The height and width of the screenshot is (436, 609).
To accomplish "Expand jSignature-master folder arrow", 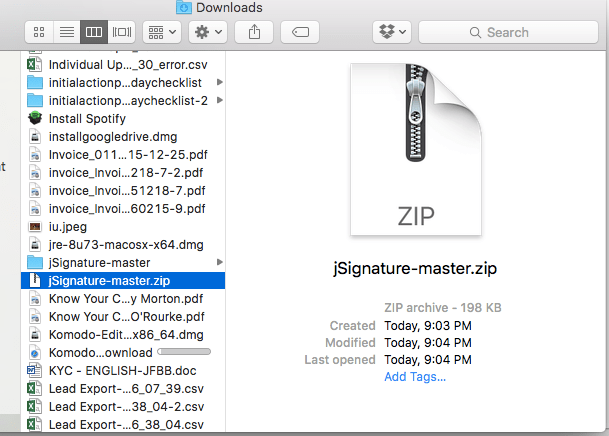I will pos(219,262).
